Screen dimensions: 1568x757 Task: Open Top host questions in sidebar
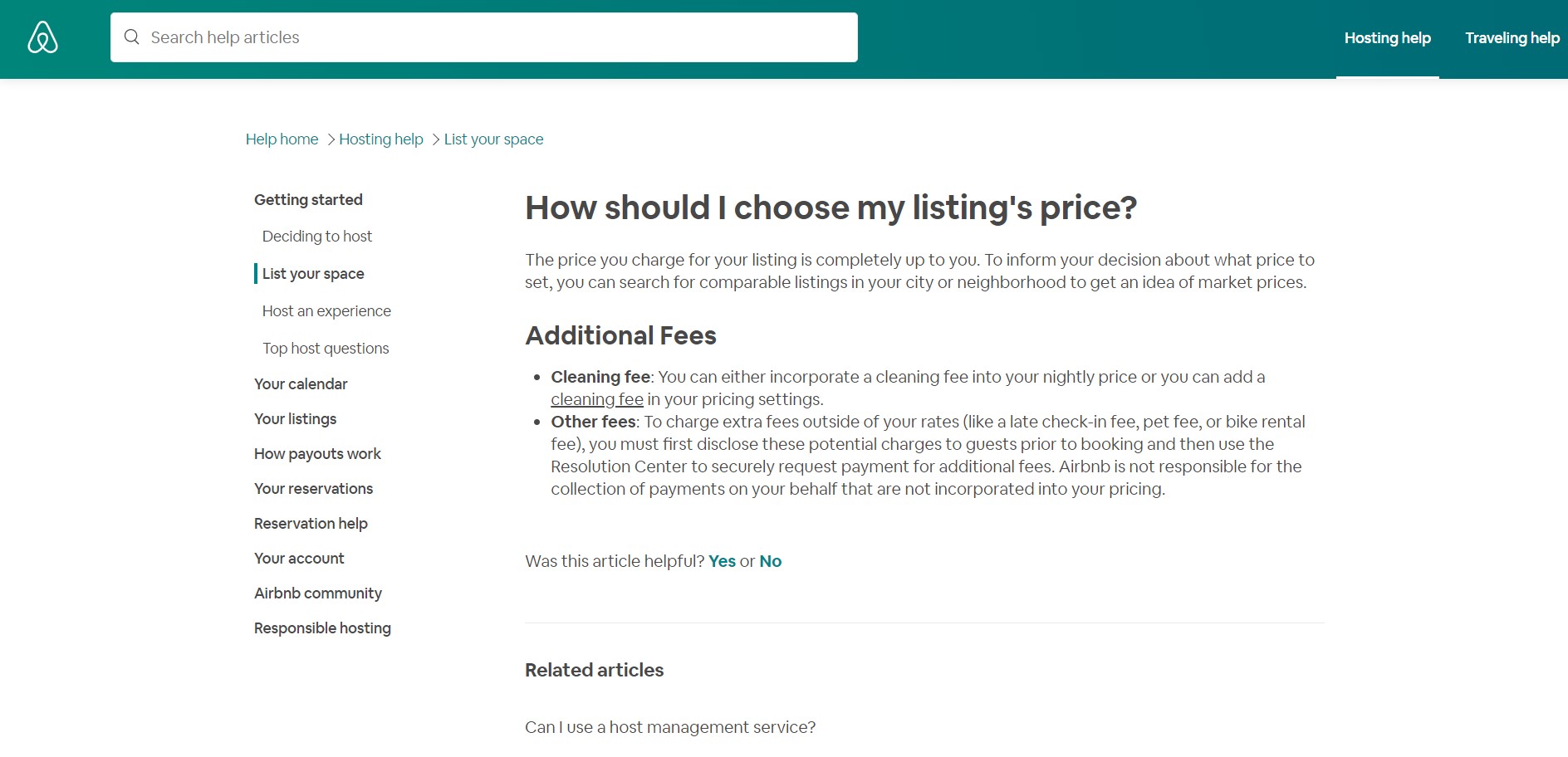pyautogui.click(x=326, y=349)
